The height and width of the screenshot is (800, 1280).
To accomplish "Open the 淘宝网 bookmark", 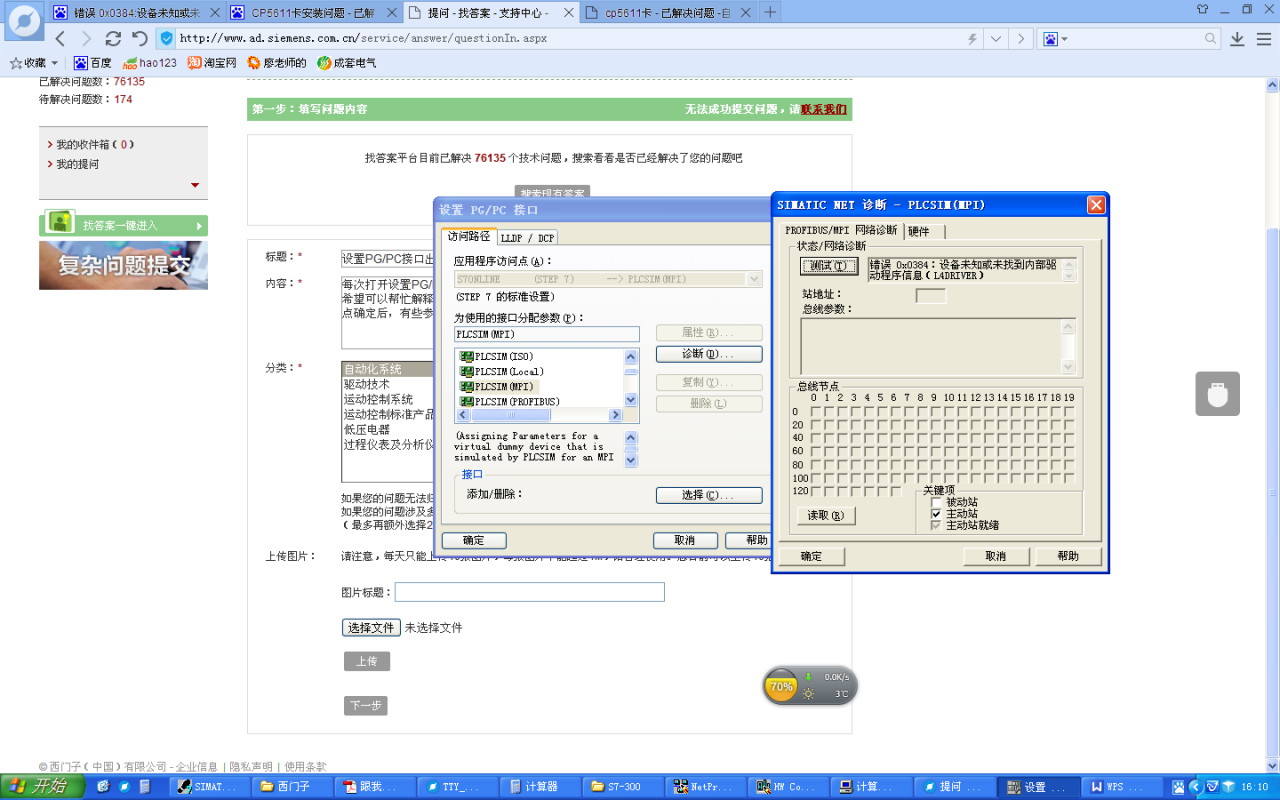I will point(212,63).
